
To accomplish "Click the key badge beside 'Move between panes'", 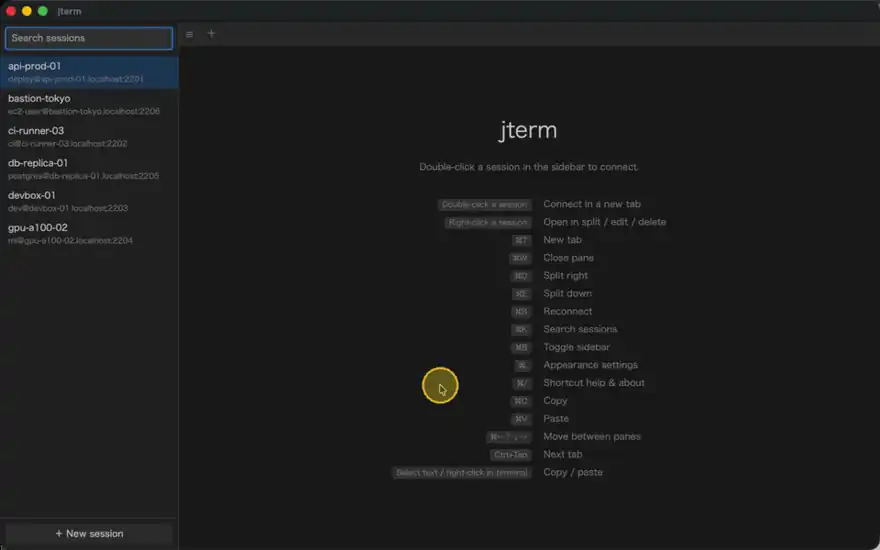I will coord(508,437).
